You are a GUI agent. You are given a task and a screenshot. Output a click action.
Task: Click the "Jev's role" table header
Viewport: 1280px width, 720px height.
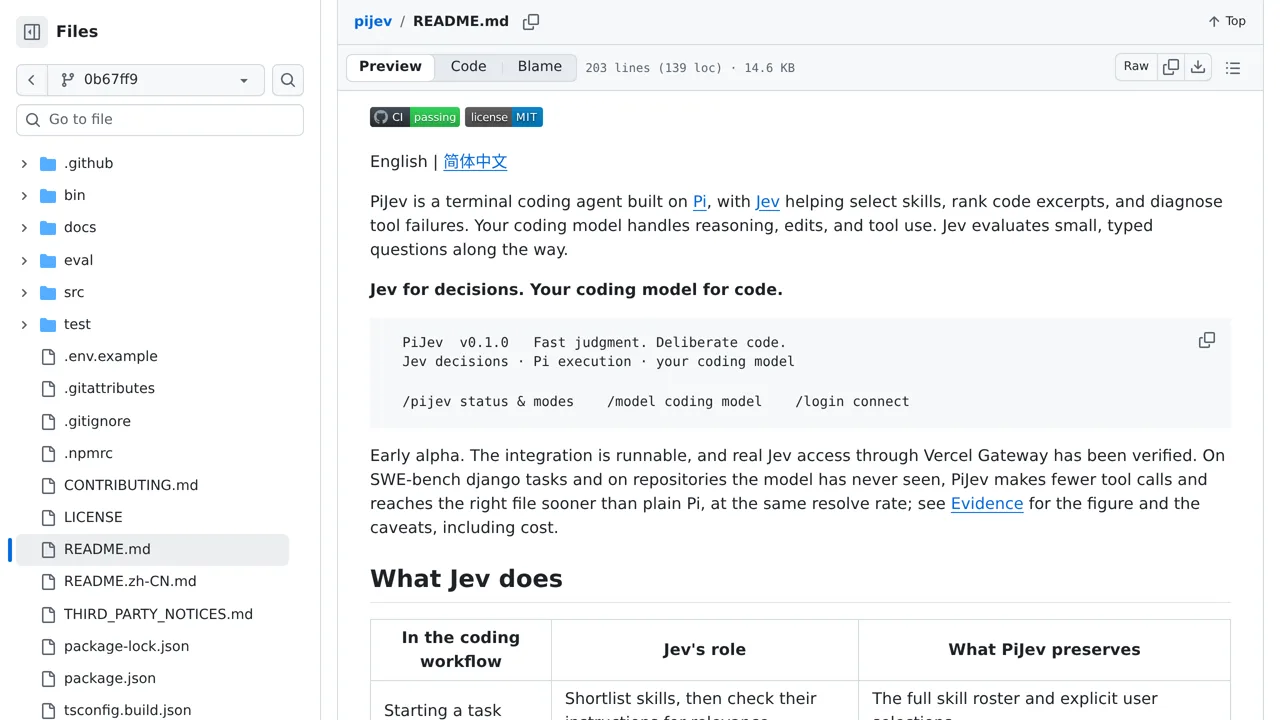pos(704,650)
